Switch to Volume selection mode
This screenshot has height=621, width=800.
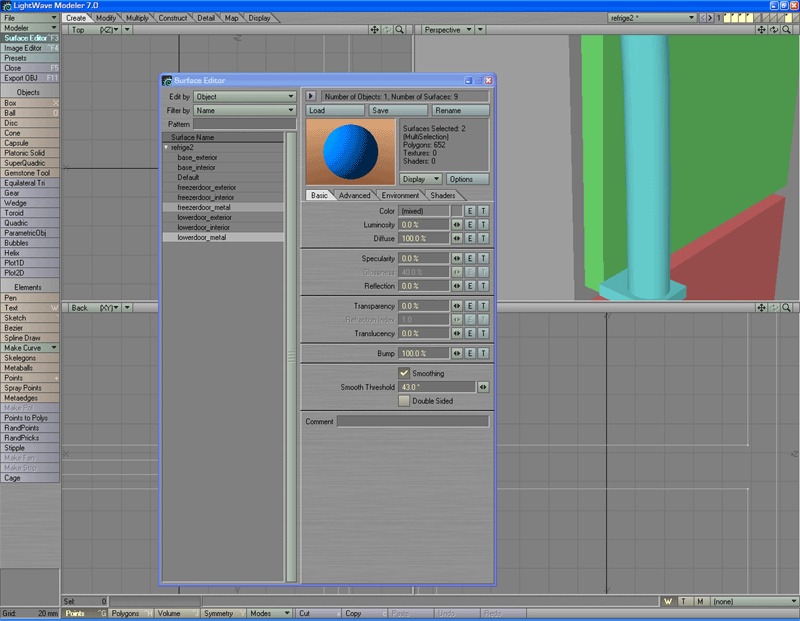click(x=177, y=613)
